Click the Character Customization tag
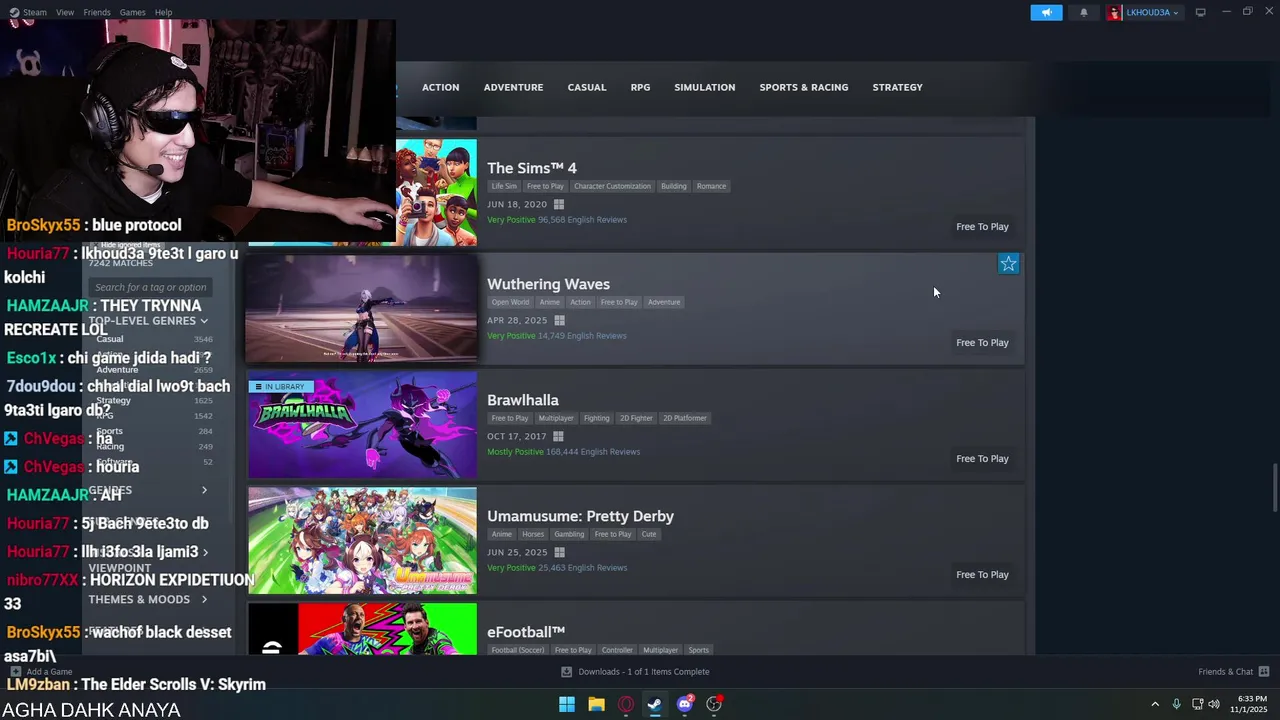Screen dimensions: 1280x720 coord(612,186)
